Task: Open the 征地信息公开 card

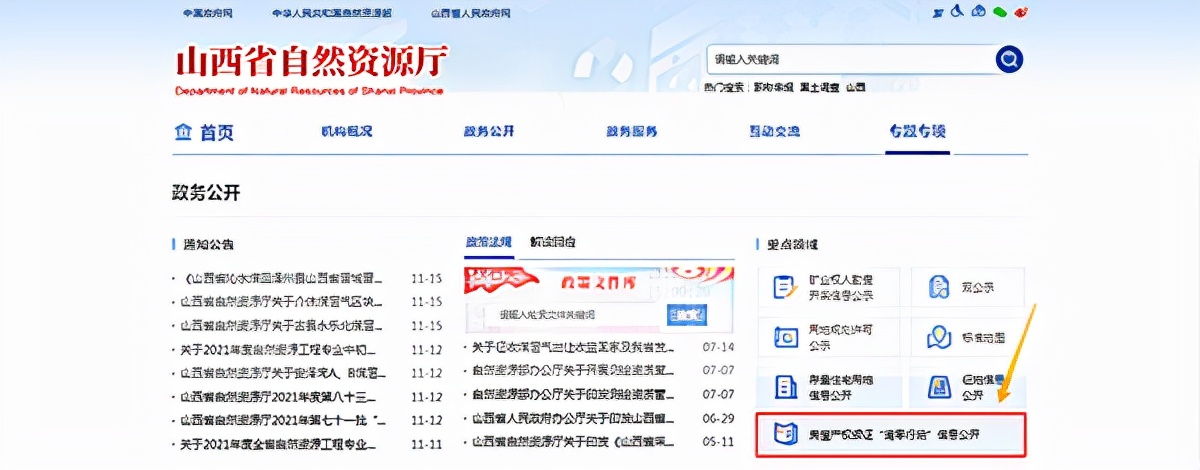Action: tap(967, 387)
